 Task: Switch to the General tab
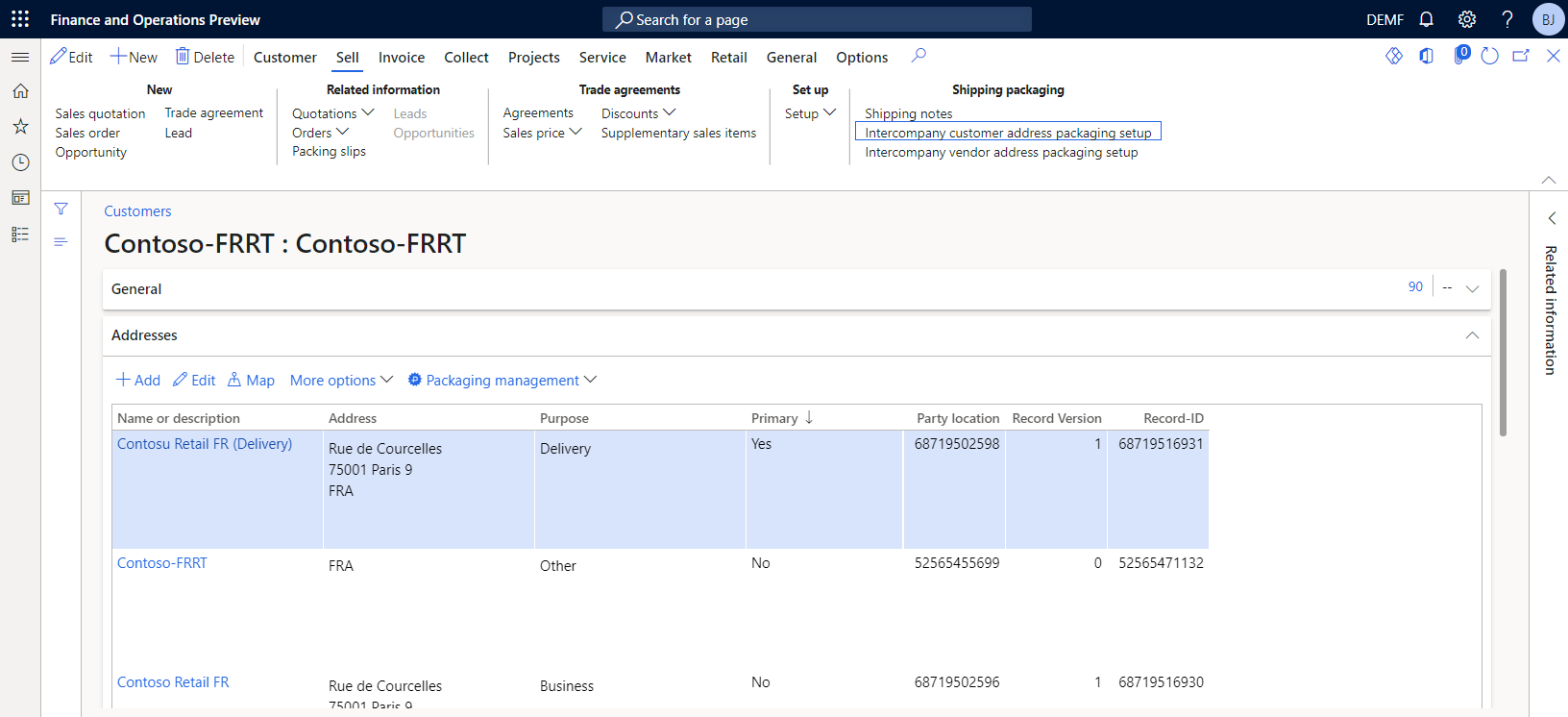[x=791, y=57]
